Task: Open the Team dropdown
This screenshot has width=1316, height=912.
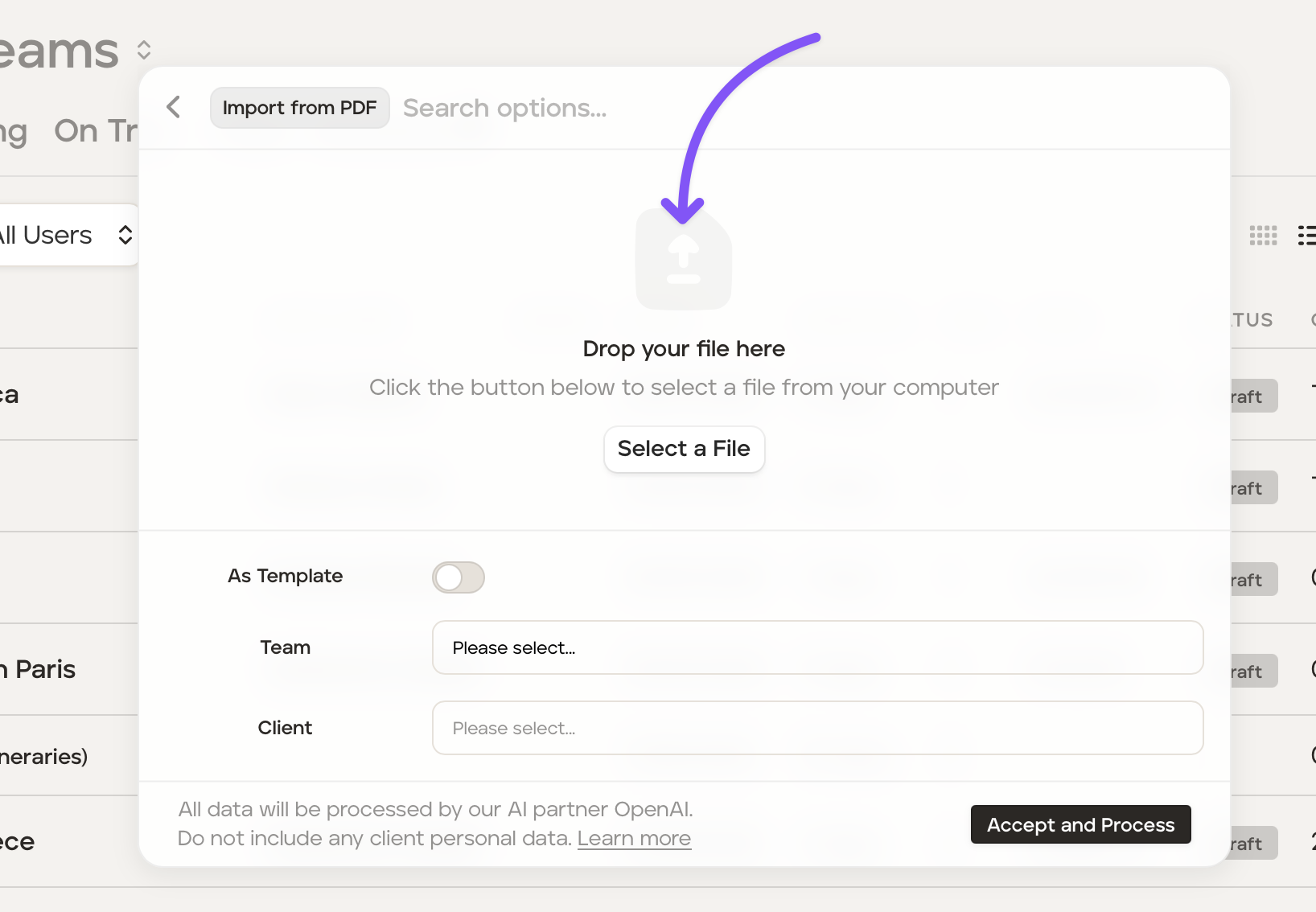Action: 817,647
